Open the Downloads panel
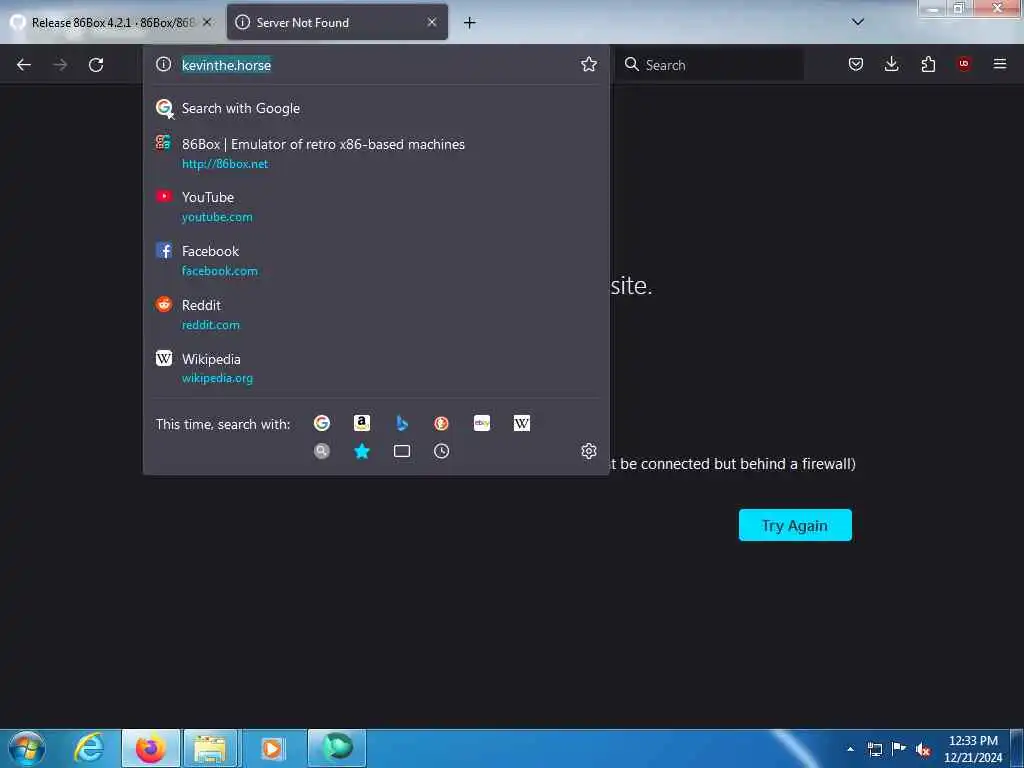The width and height of the screenshot is (1024, 768). click(891, 64)
